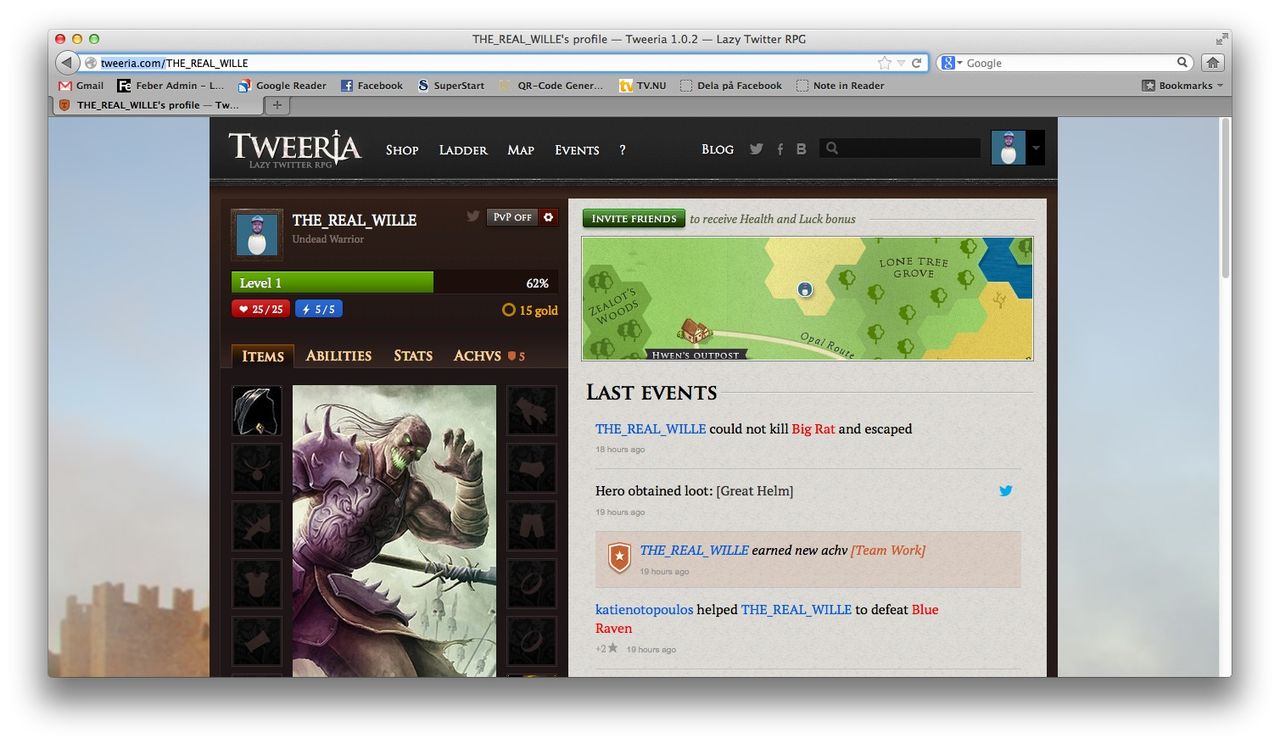The height and width of the screenshot is (744, 1280).
Task: Open the Gmail bookmark
Action: pos(81,86)
